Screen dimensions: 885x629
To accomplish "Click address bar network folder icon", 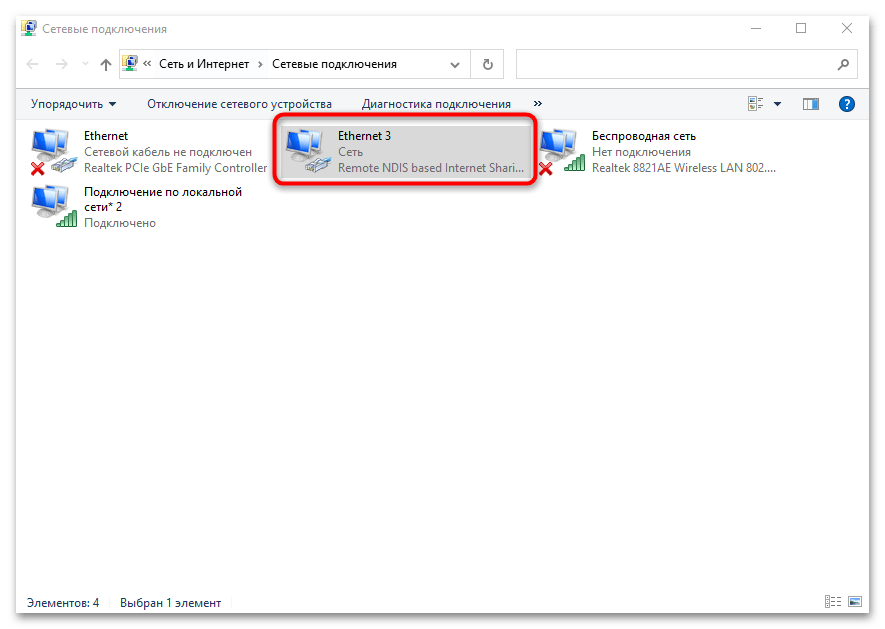I will [x=130, y=64].
